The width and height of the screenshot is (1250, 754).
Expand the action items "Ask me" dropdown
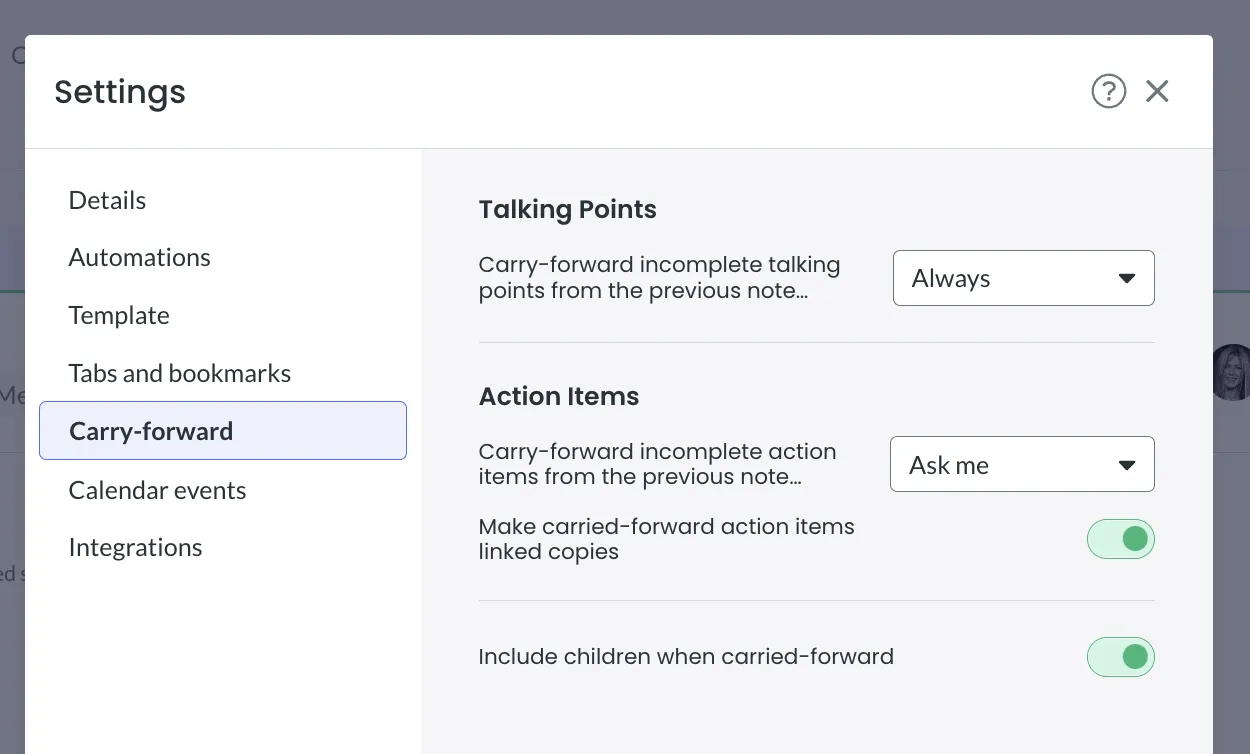tap(1022, 464)
